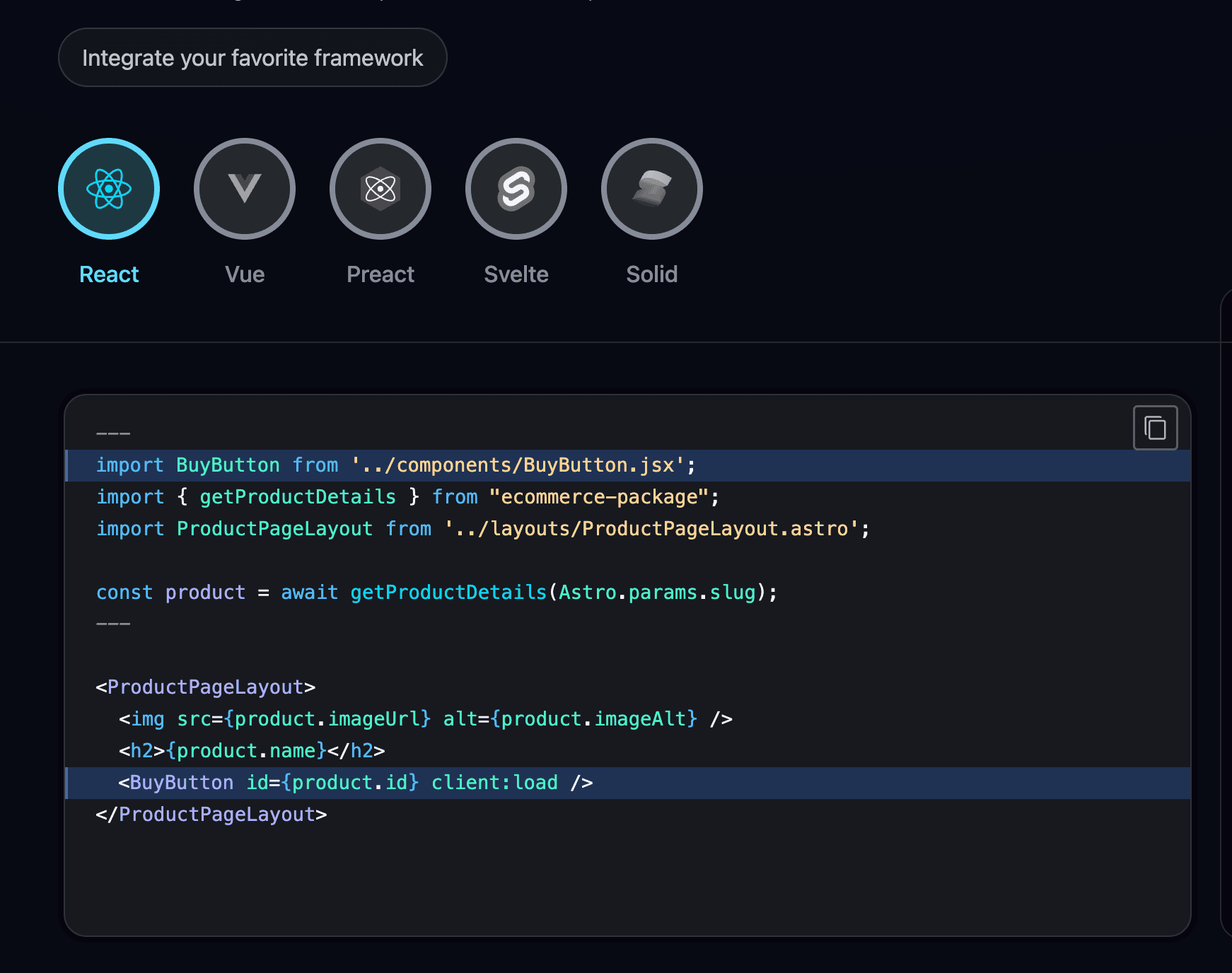Click 'client:load' directive in the code
Viewport: 1232px width, 973px height.
495,783
